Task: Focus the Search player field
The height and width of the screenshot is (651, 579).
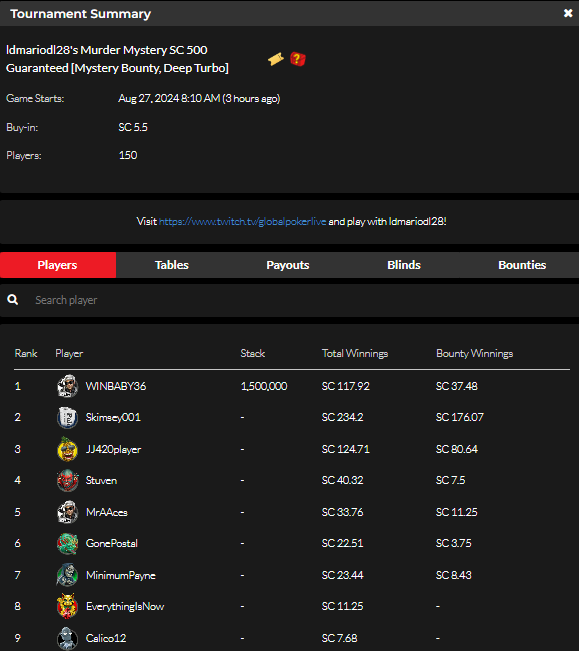Action: click(x=289, y=300)
